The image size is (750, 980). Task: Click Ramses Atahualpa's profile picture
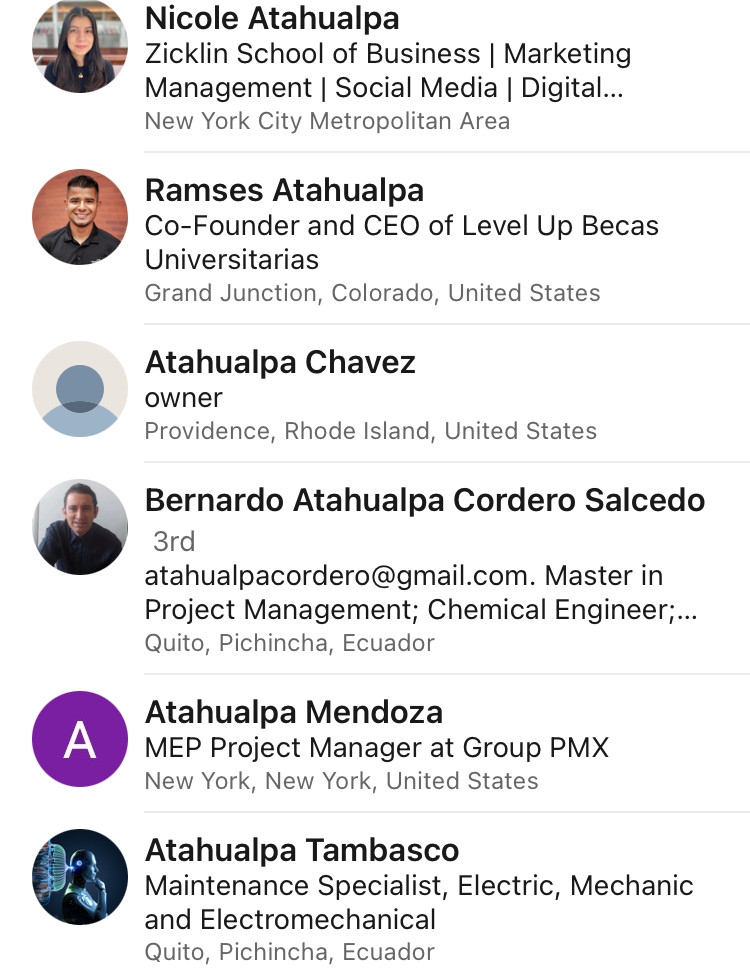[80, 217]
